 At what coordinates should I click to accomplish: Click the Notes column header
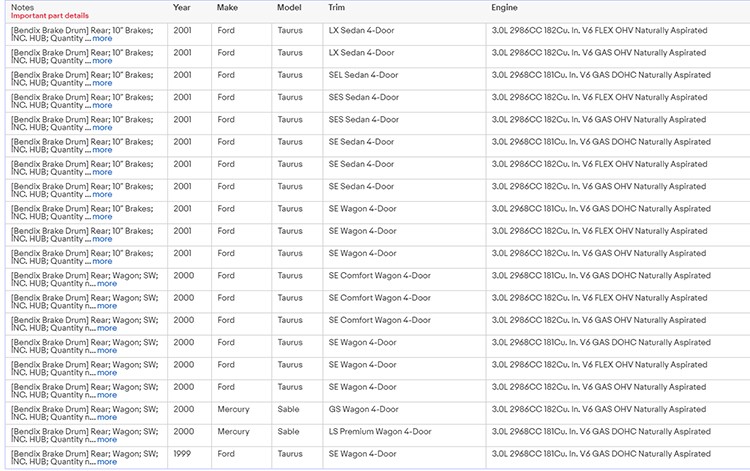click(x=22, y=7)
